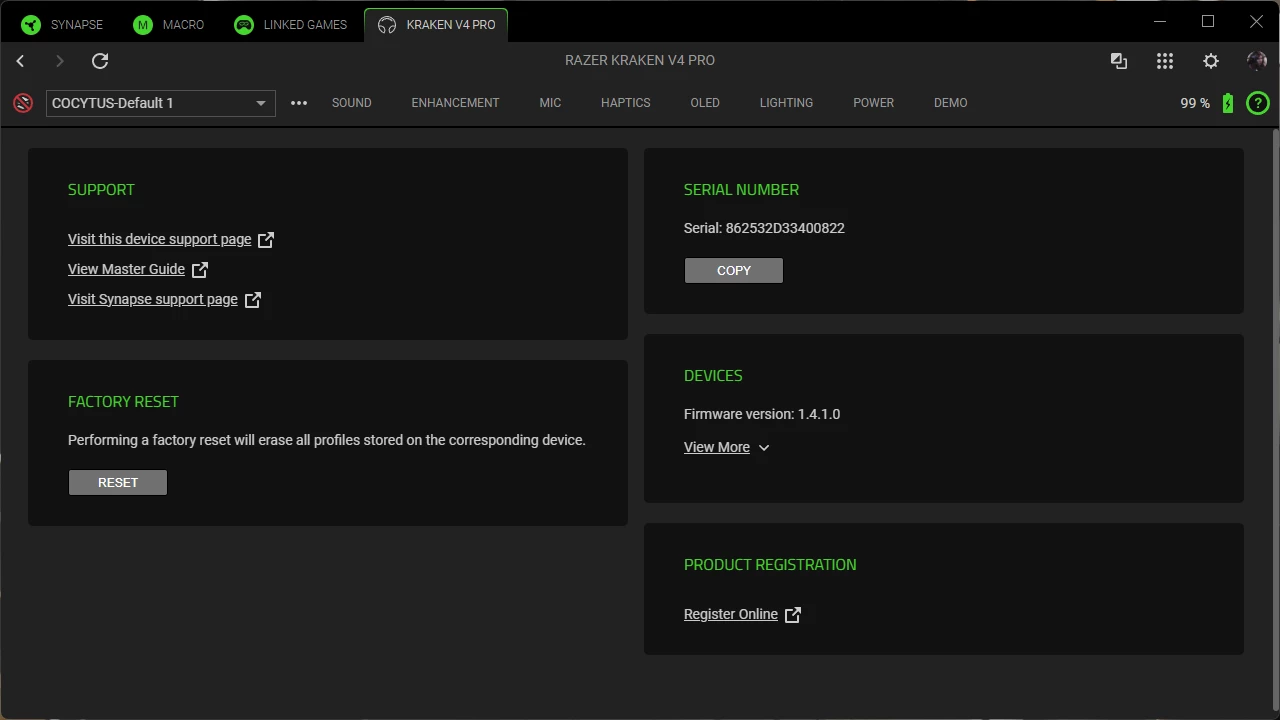Click external icon beside Register Online
The image size is (1280, 720).
click(793, 615)
